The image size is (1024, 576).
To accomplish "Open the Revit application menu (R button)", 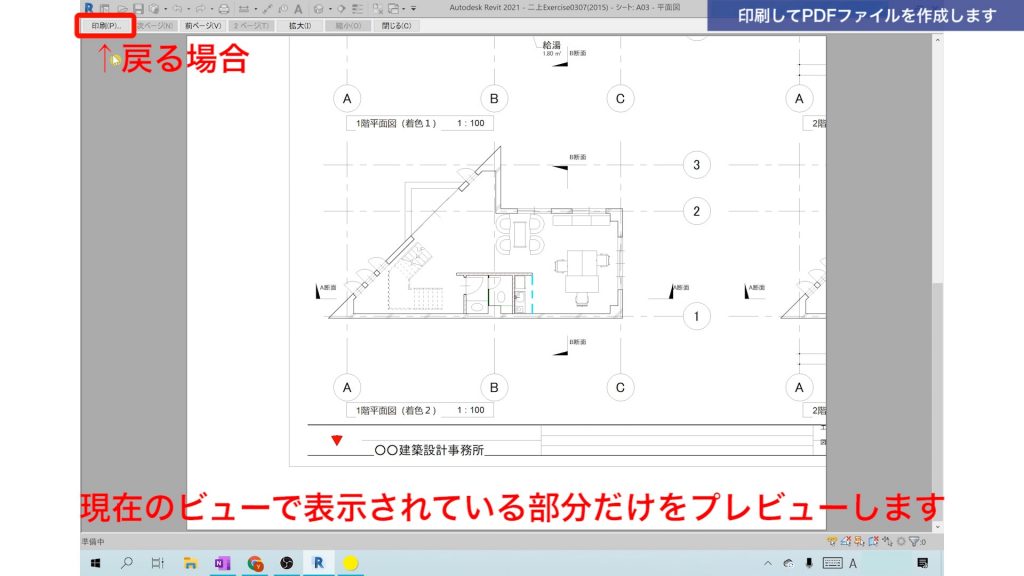I will pyautogui.click(x=88, y=6).
